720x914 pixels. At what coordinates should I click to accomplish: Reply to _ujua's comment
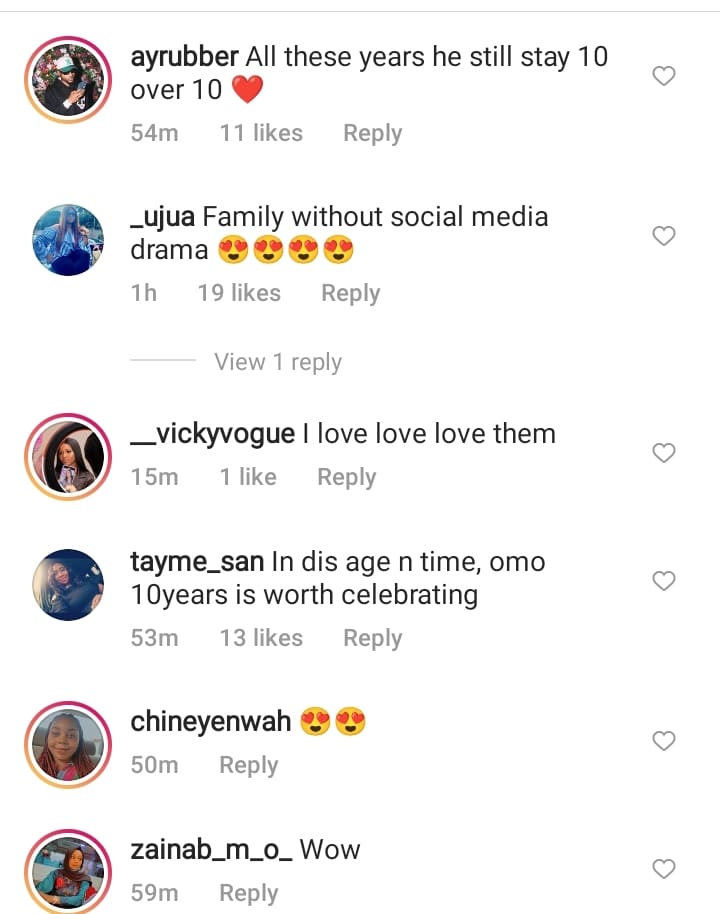point(350,293)
